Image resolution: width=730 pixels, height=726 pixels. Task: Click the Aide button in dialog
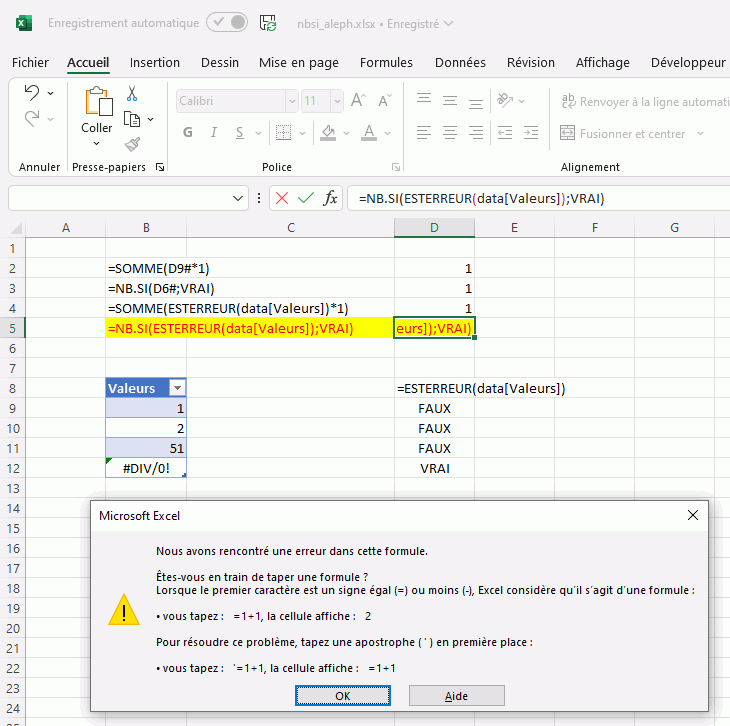click(x=456, y=695)
